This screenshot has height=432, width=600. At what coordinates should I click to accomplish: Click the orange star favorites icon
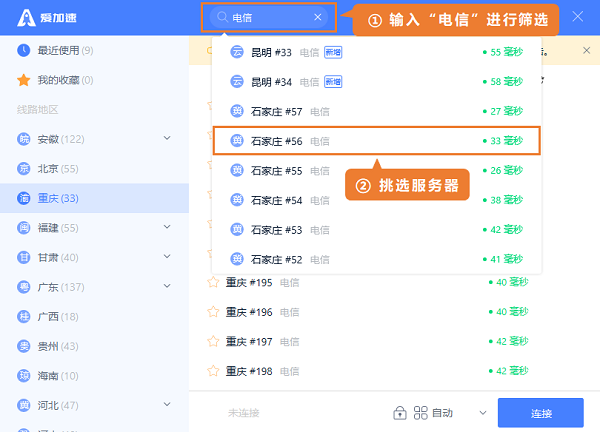[24, 80]
